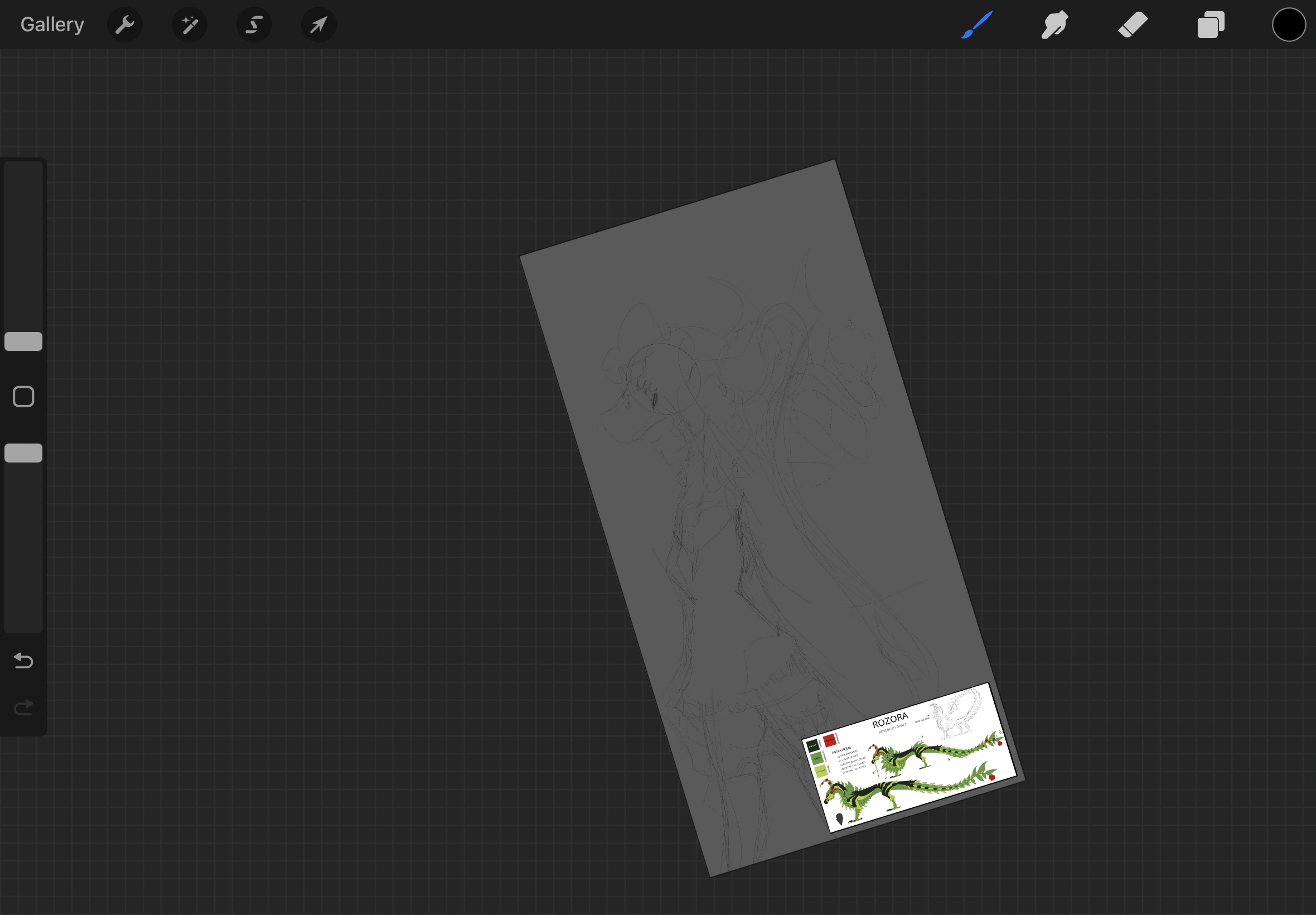The image size is (1316, 915).
Task: Tap the red color chip on the ROZORA sheet
Action: [x=829, y=741]
